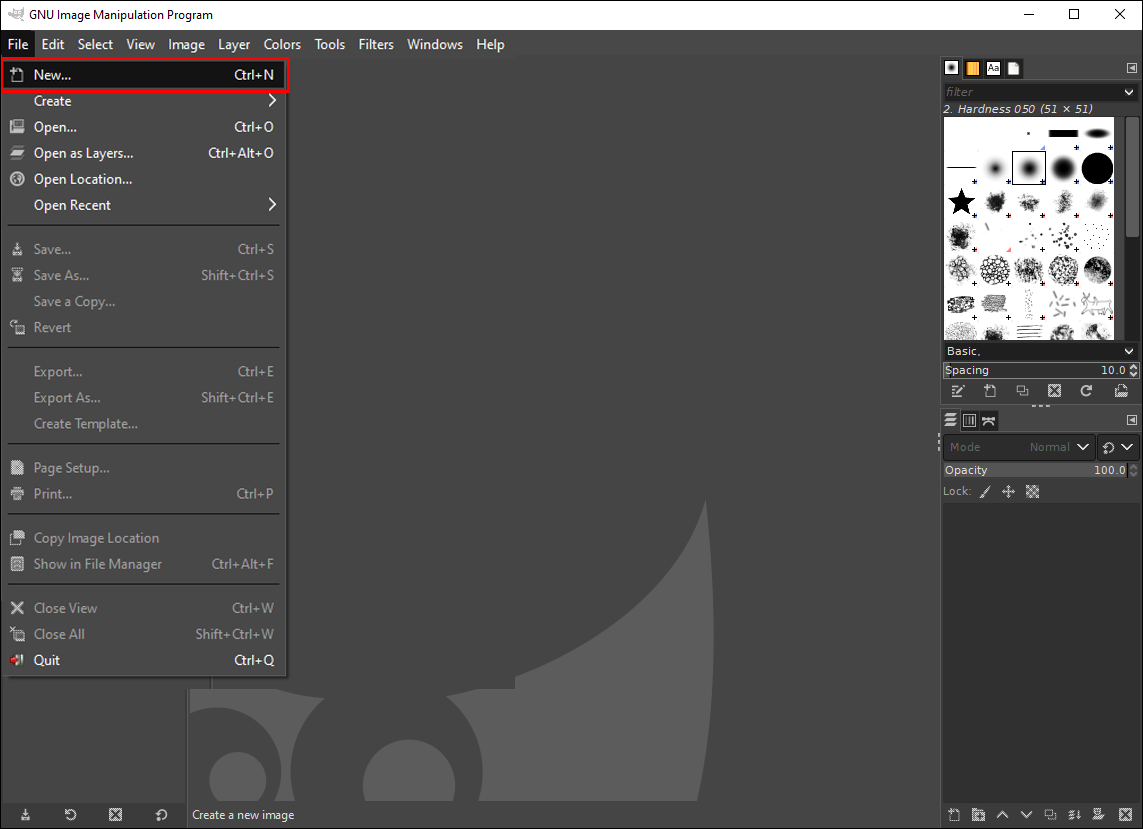Viewport: 1143px width, 829px height.
Task: Toggle lock position and size icon
Action: point(1008,491)
